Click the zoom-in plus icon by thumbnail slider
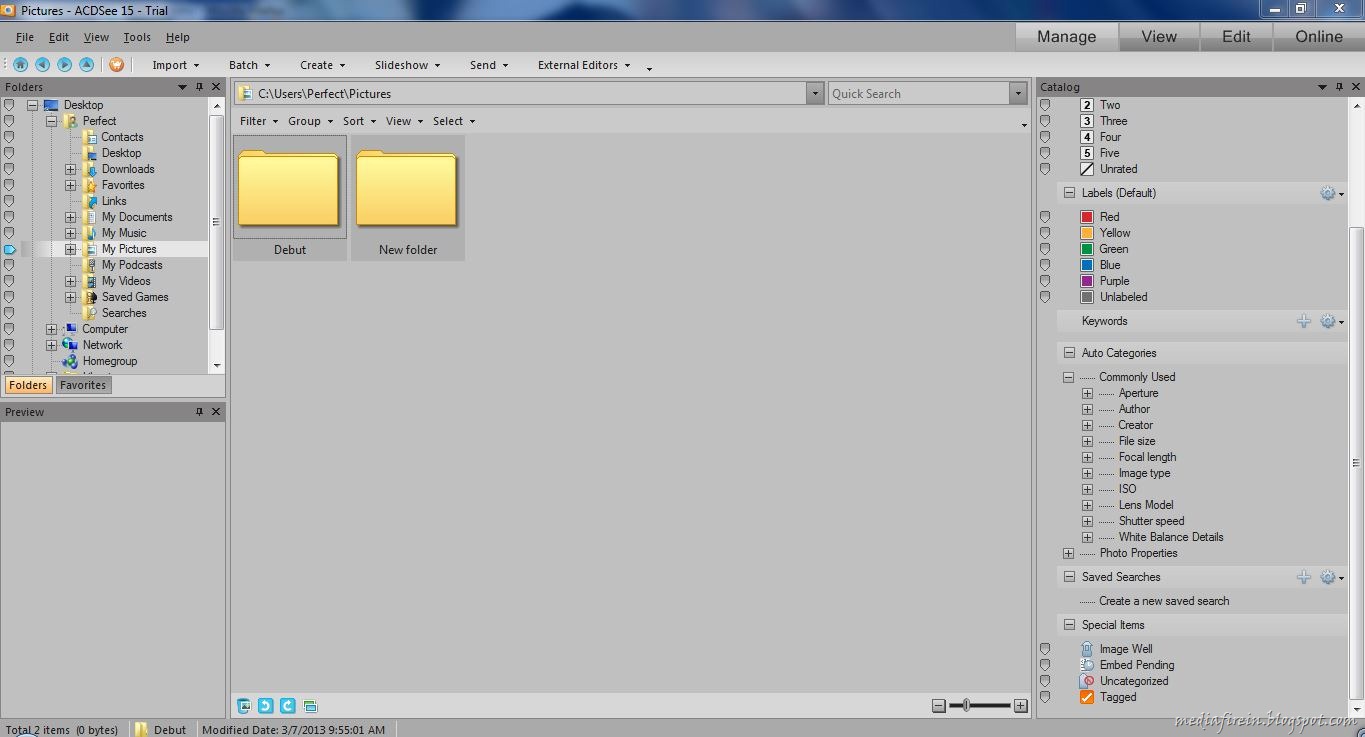Viewport: 1365px width, 737px height. (1020, 706)
